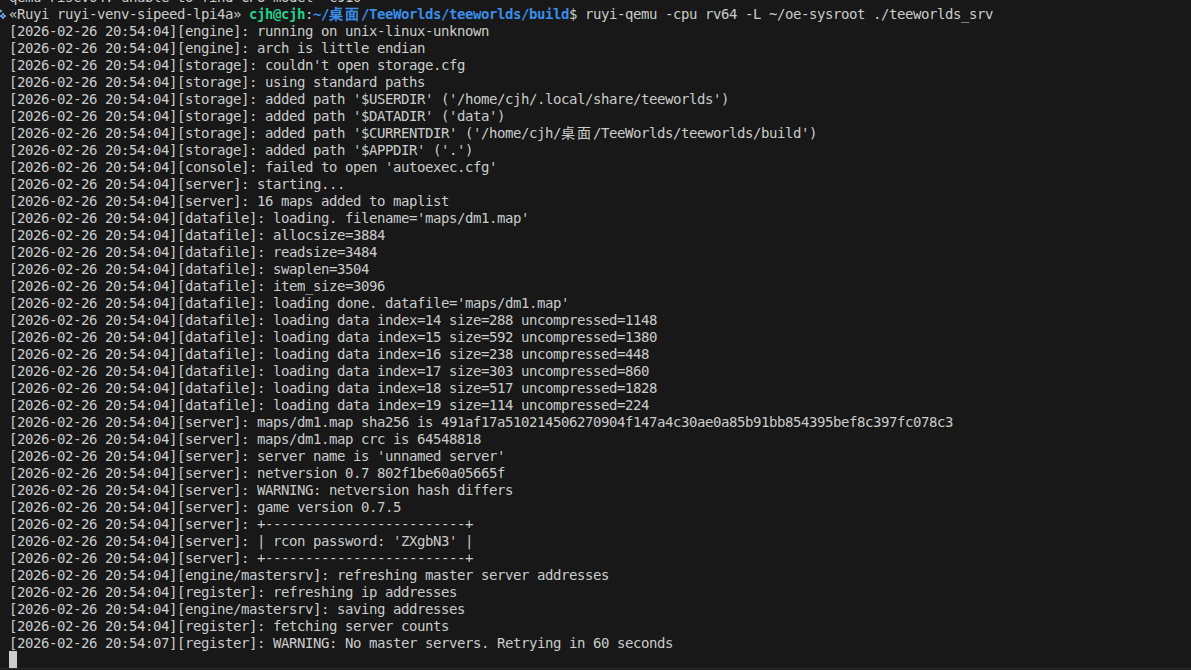Click the terminal block cursor at the bottom
This screenshot has height=670, width=1191.
(x=13, y=660)
